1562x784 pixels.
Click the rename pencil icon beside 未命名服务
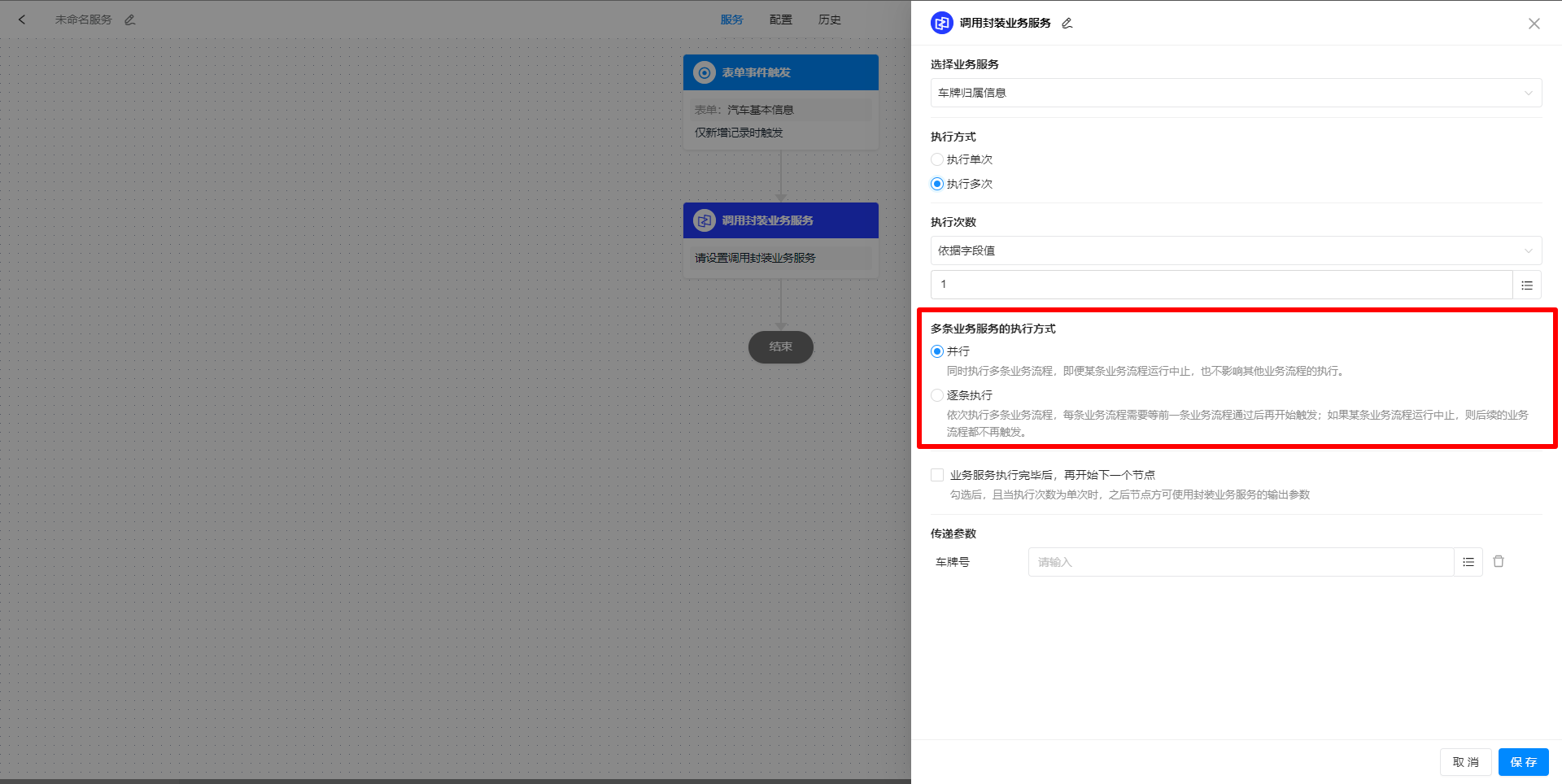[130, 20]
